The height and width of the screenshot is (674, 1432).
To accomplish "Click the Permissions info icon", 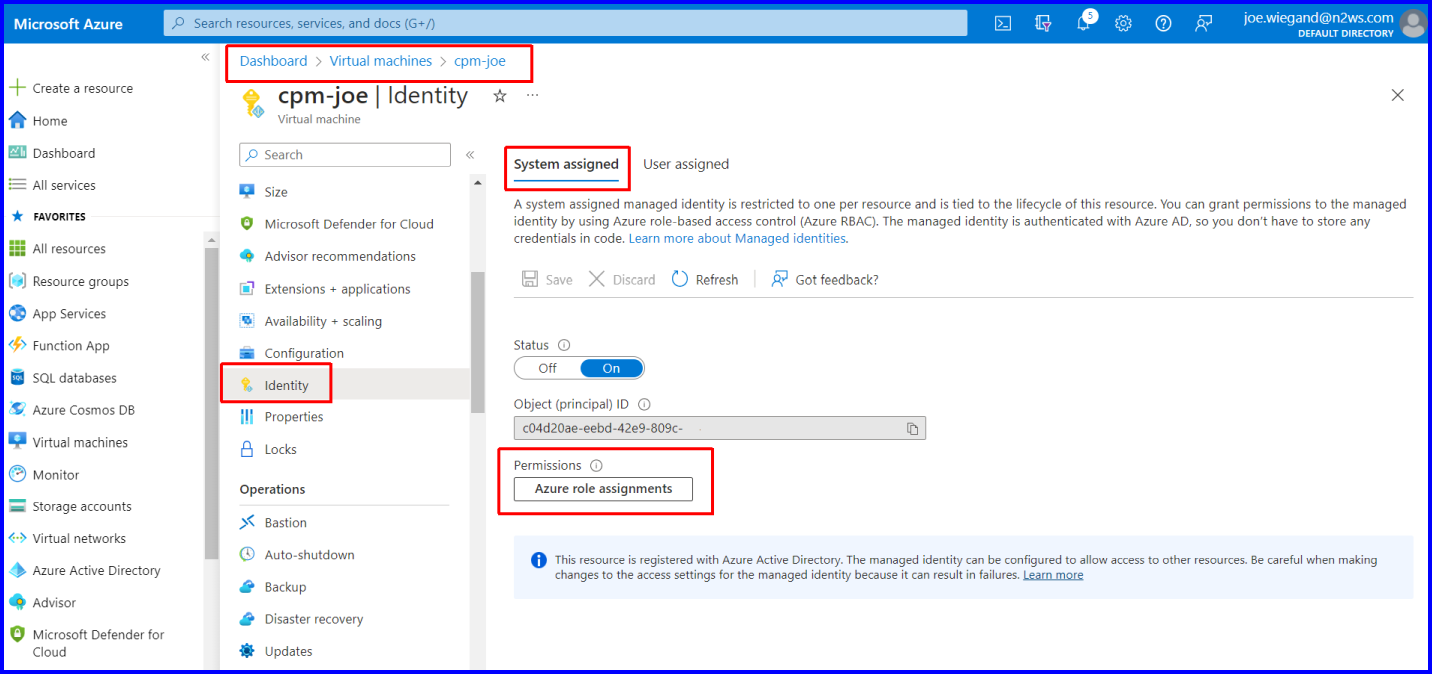I will (x=596, y=466).
